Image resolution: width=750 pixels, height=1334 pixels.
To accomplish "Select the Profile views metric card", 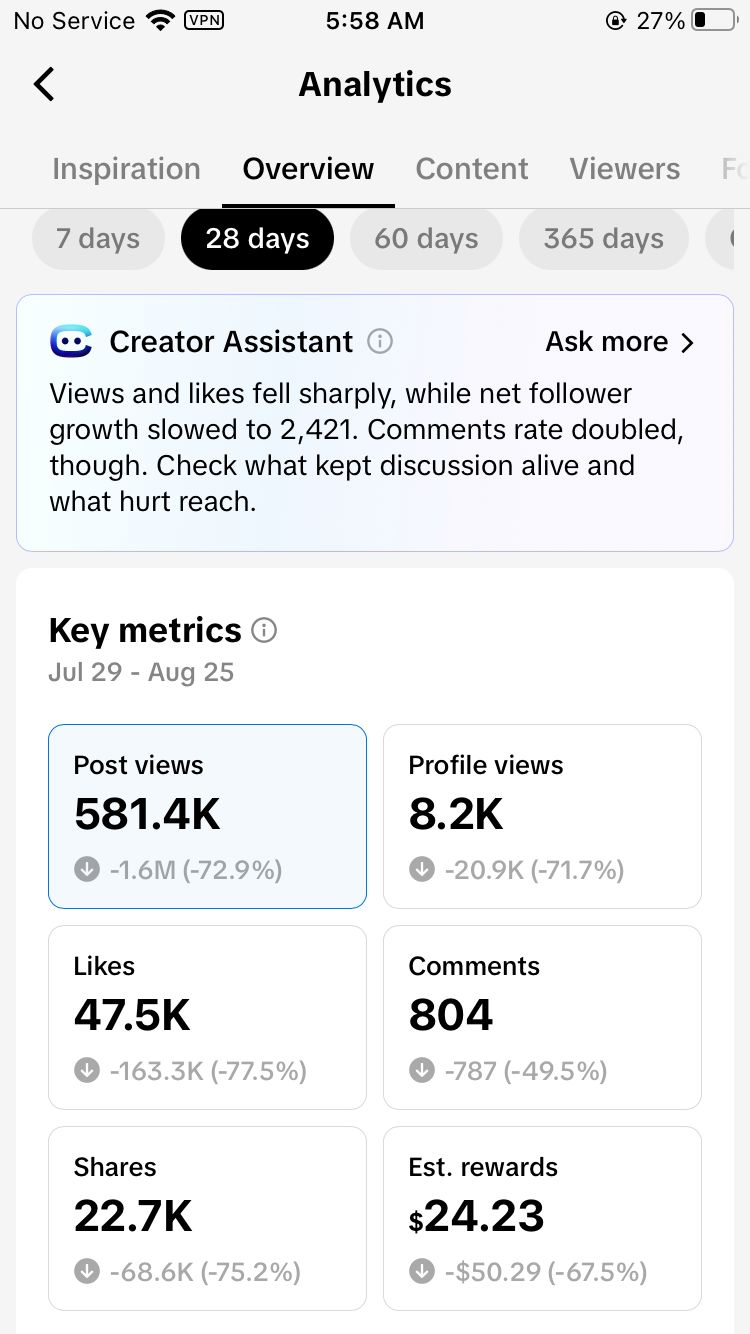I will click(x=542, y=816).
